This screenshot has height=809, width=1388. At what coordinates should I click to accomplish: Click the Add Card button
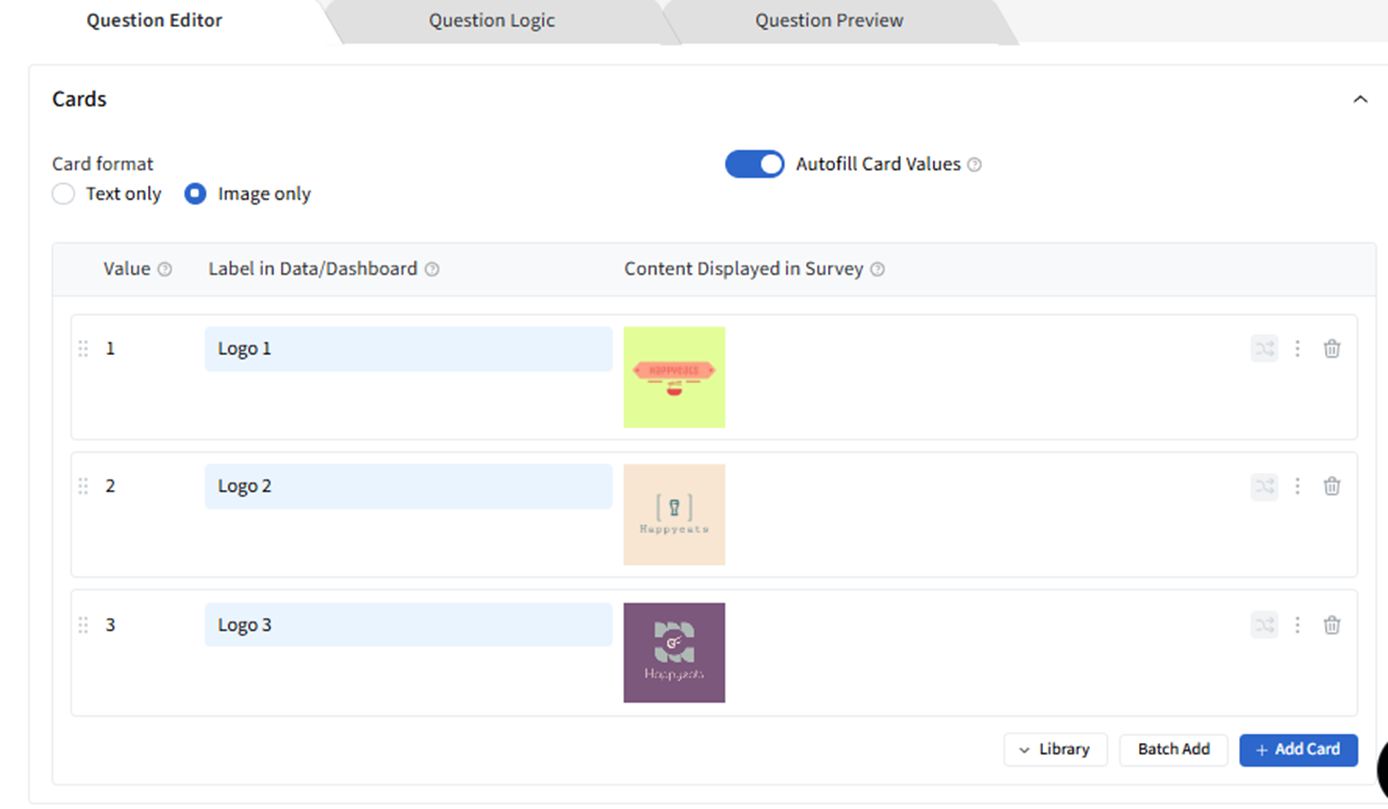tap(1298, 749)
